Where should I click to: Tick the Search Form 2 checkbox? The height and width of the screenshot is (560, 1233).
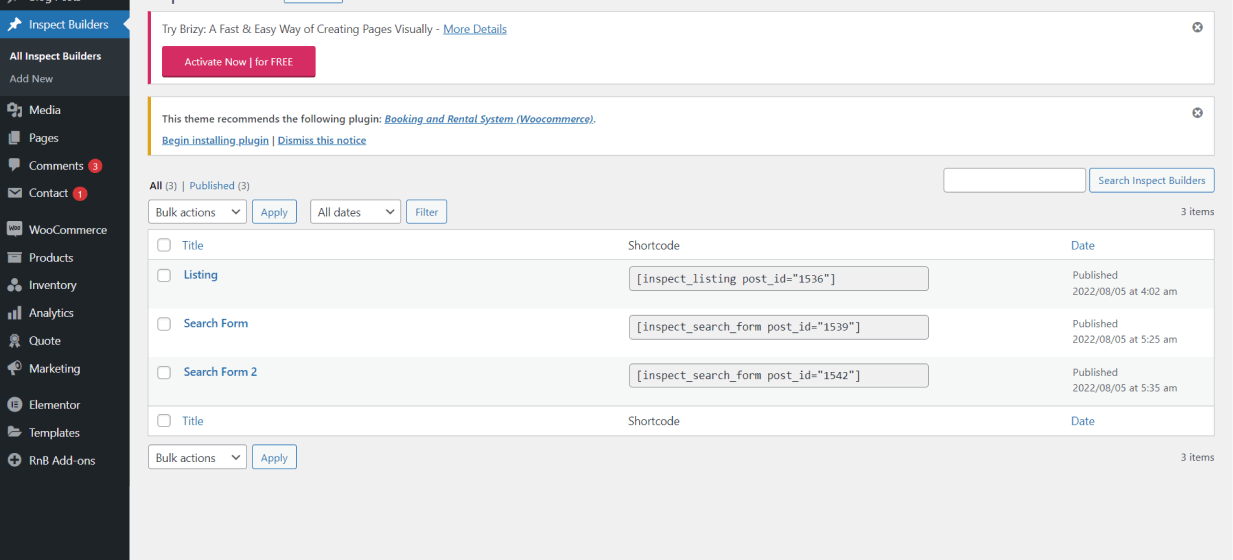164,373
